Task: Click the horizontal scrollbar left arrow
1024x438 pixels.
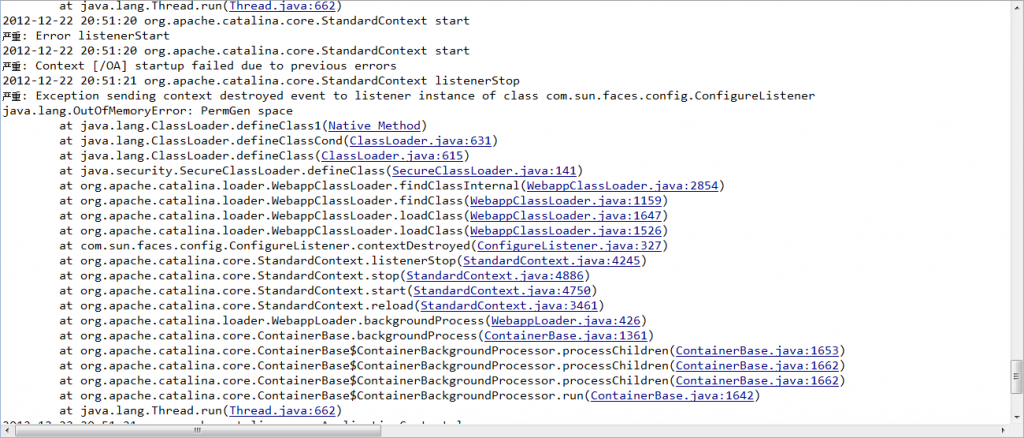Action: pyautogui.click(x=7, y=431)
